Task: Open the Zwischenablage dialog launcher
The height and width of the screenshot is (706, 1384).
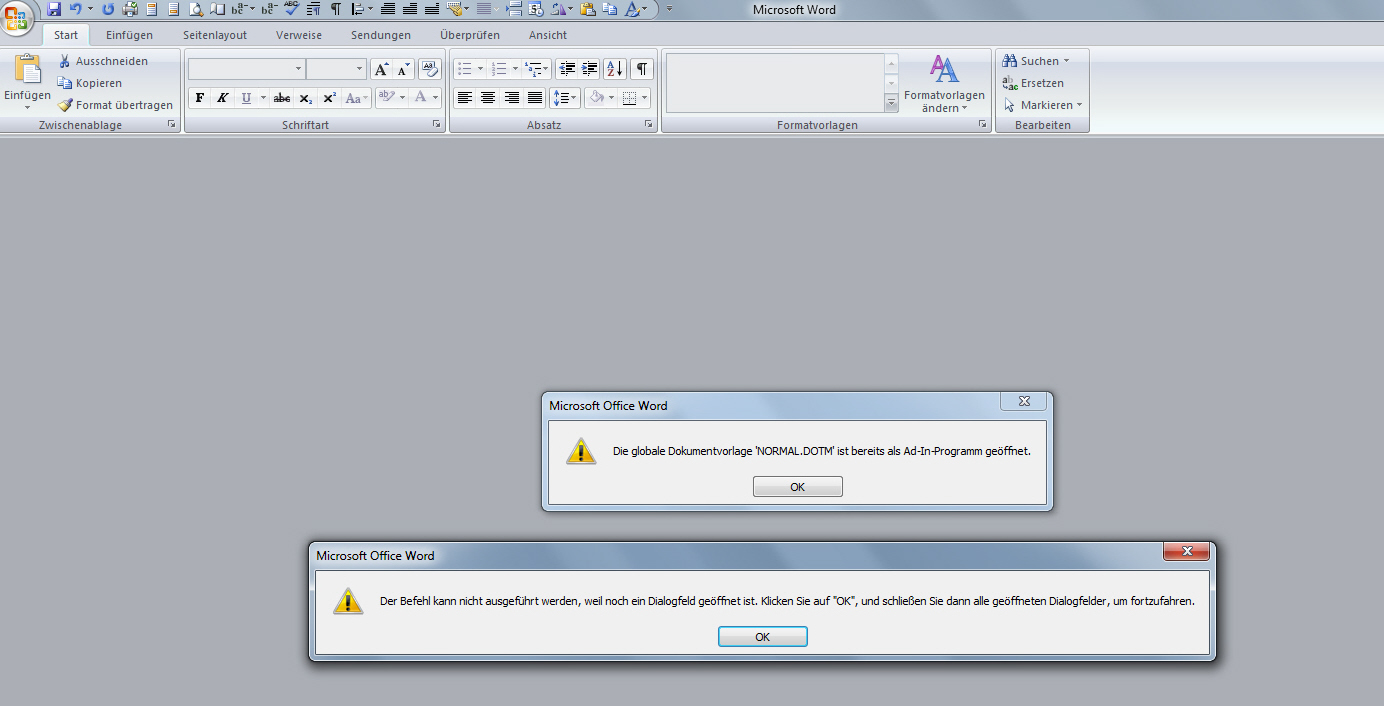Action: [x=172, y=125]
